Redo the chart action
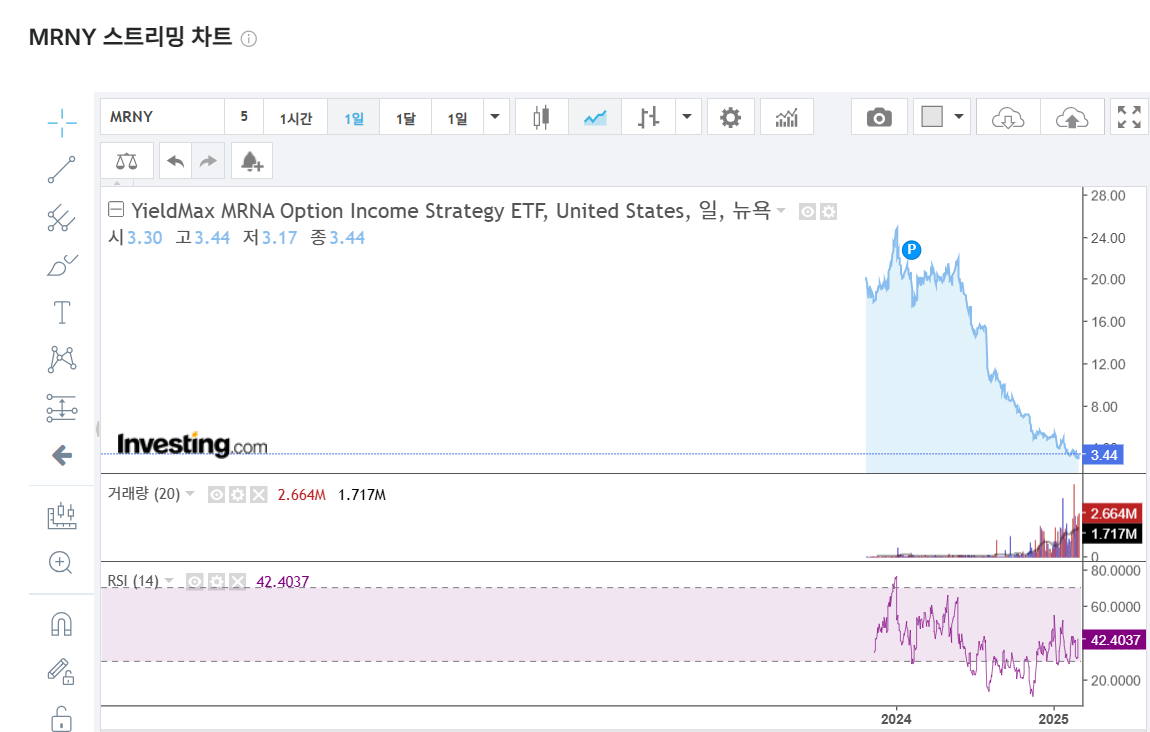1150x732 pixels. point(208,161)
